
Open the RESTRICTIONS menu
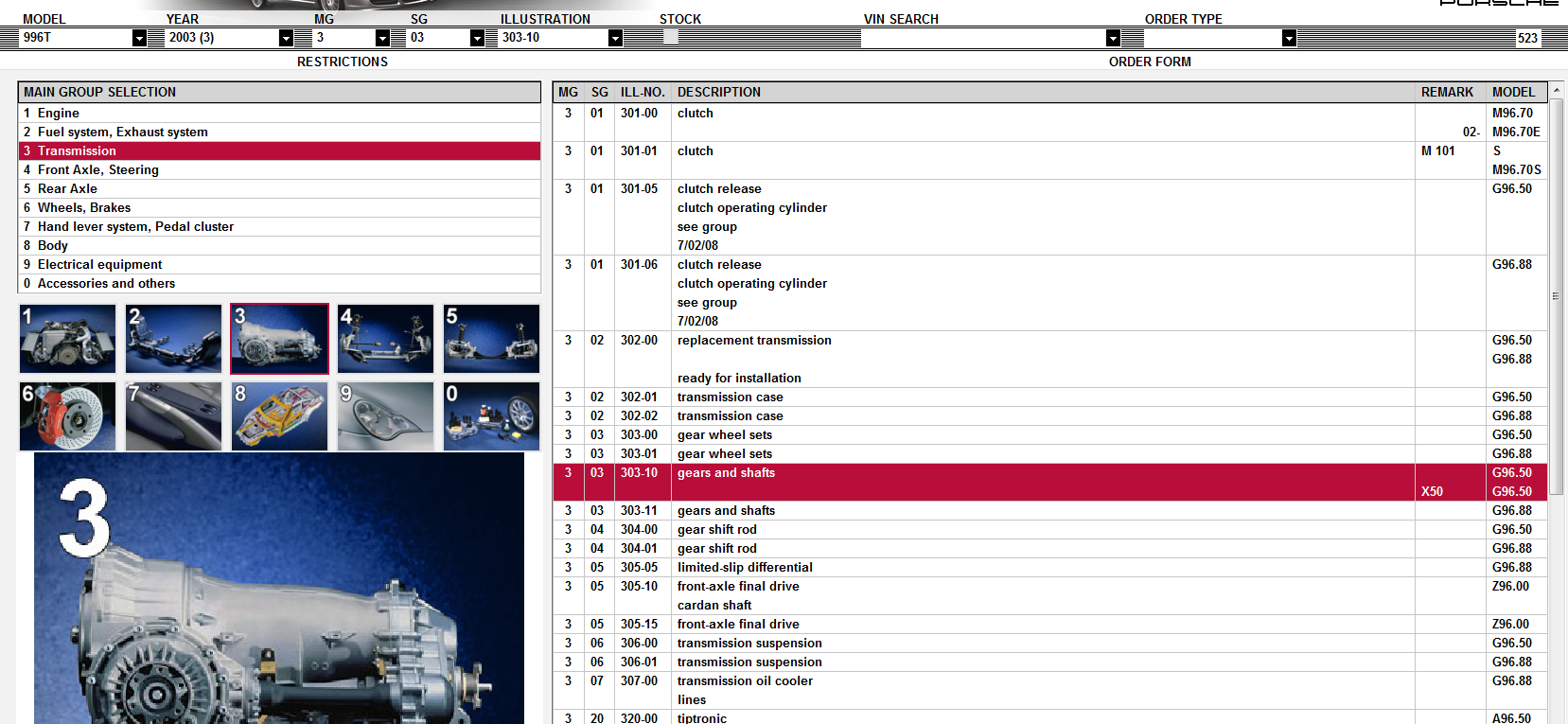(343, 62)
